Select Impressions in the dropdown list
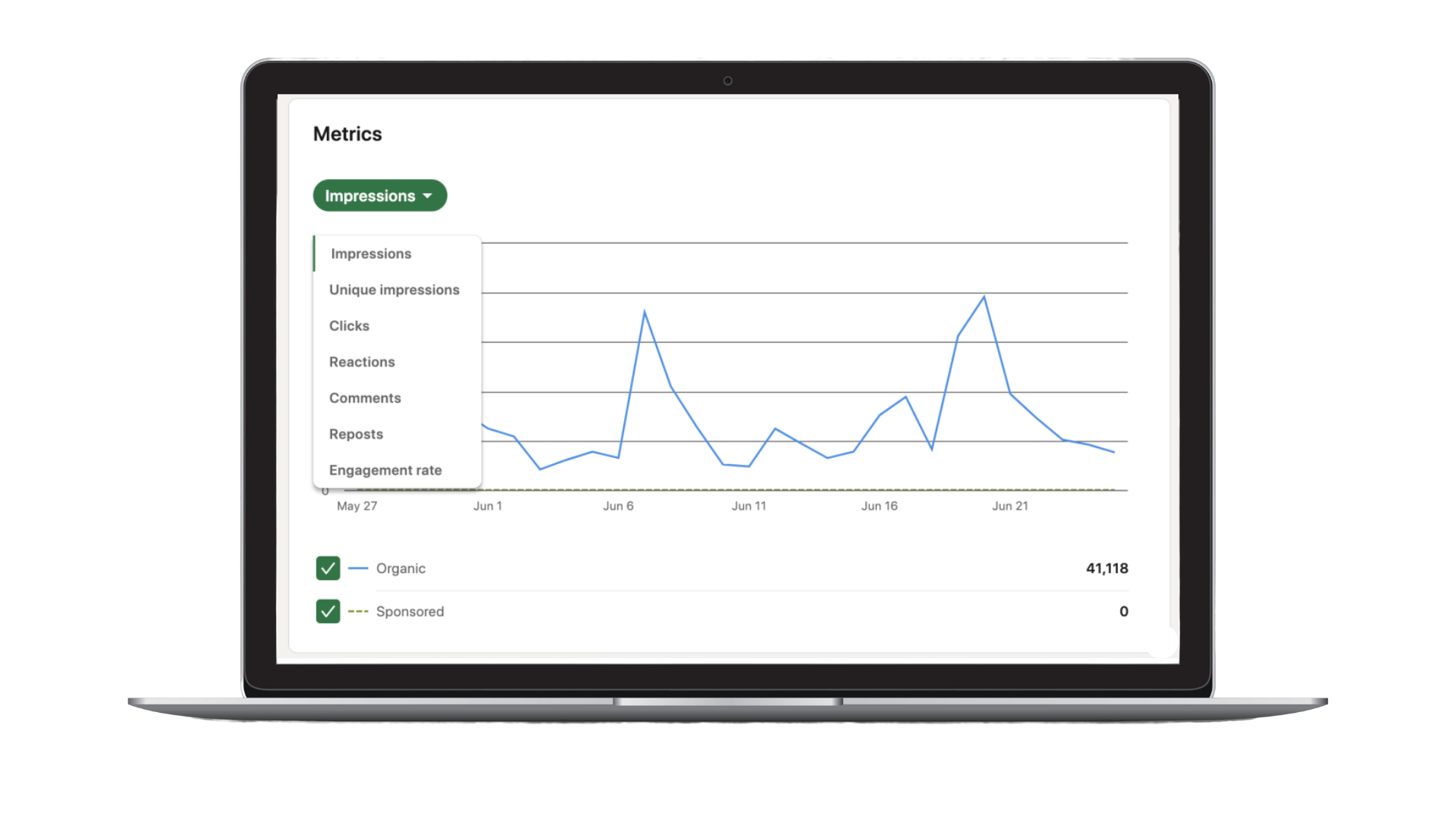The width and height of the screenshot is (1456, 819). click(x=397, y=254)
